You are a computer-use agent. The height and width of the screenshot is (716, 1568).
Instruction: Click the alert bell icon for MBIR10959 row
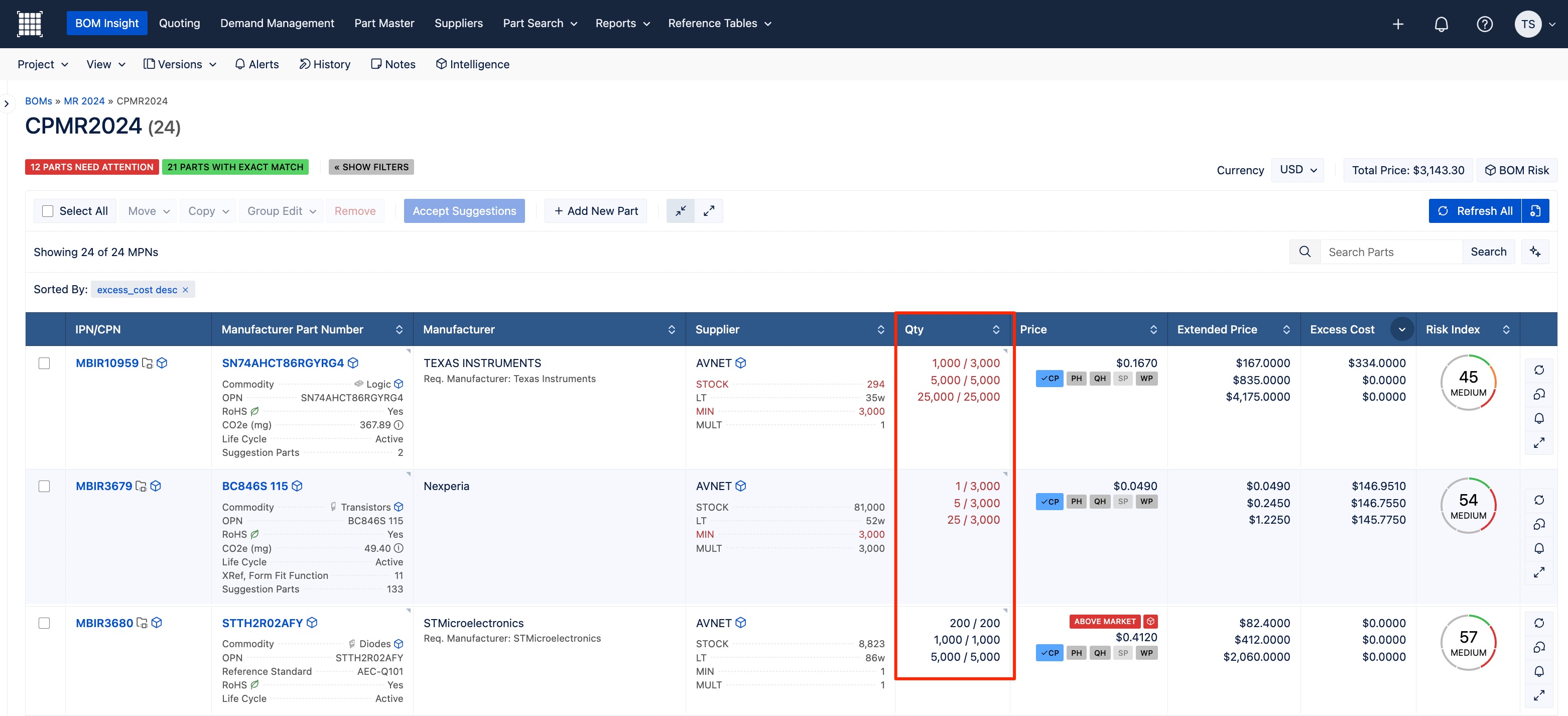coord(1539,418)
